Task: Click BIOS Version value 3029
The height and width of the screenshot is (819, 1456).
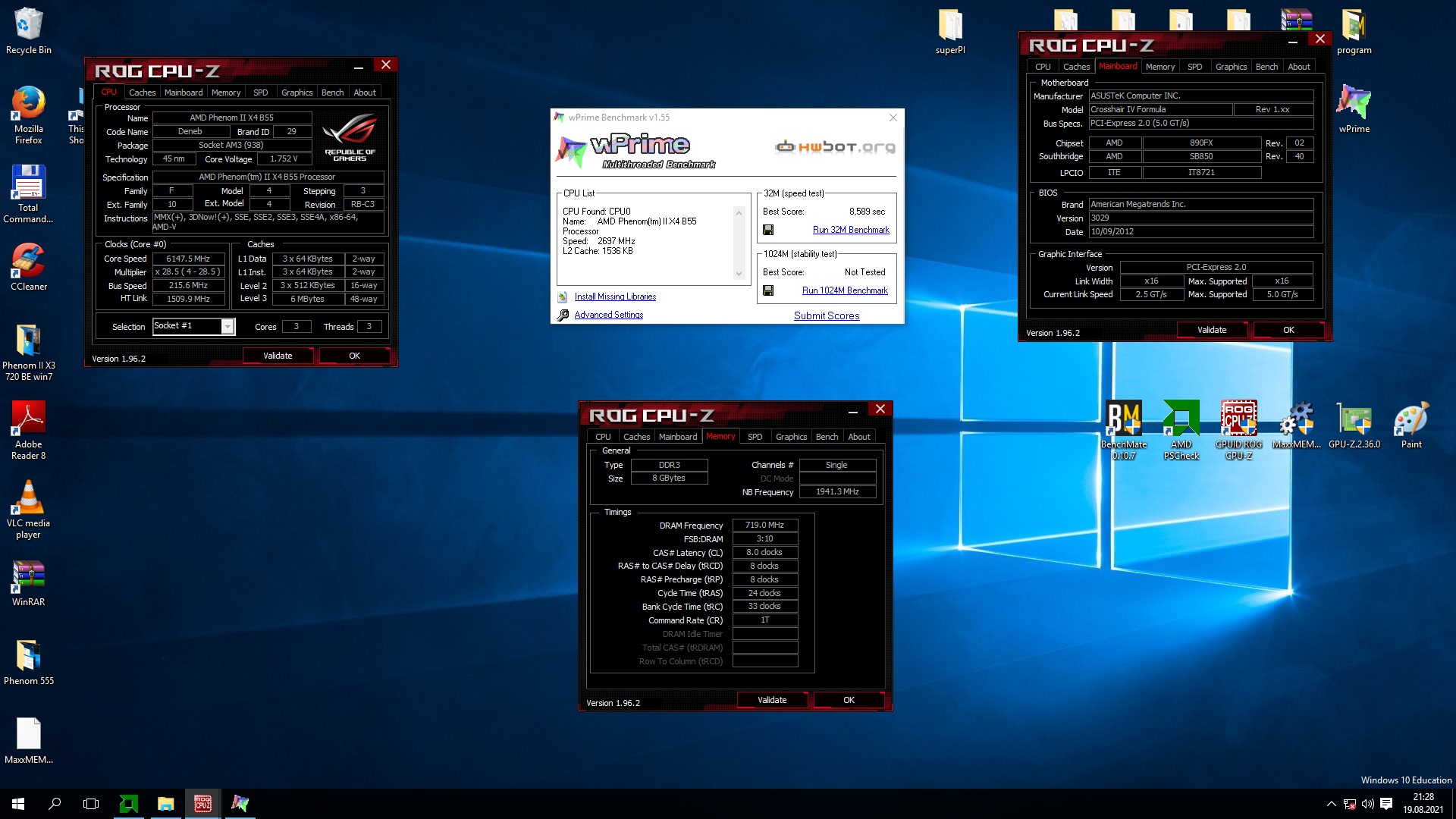Action: (1200, 218)
